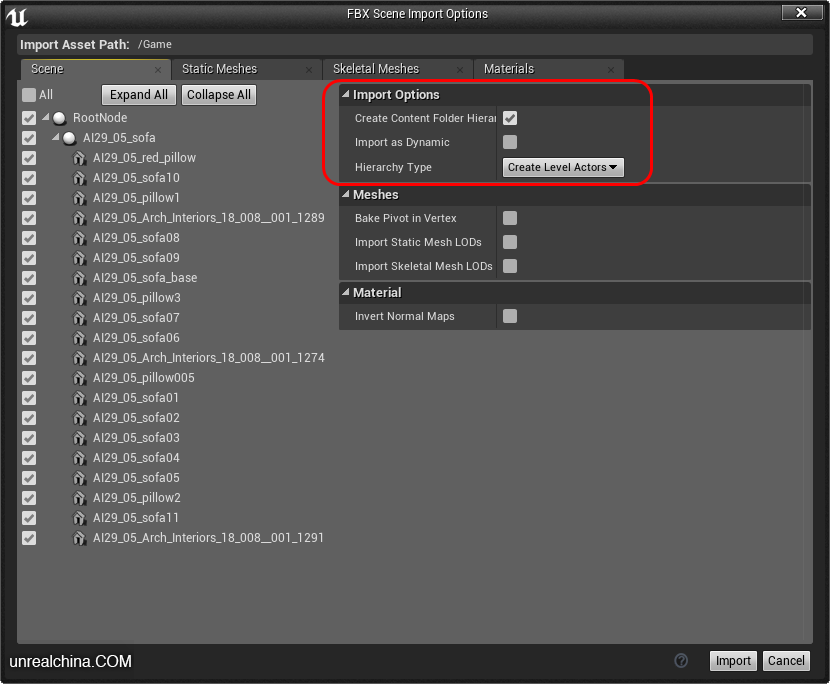
Task: Enable Bake Pivot in Vertex checkbox
Action: [510, 218]
